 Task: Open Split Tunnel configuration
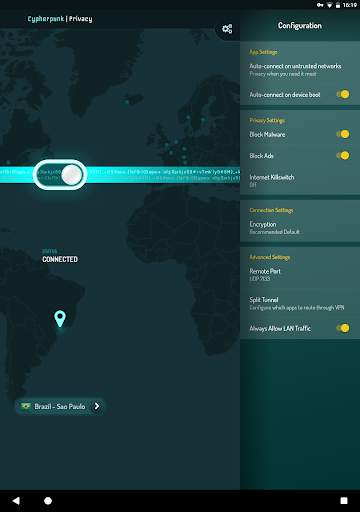click(300, 303)
